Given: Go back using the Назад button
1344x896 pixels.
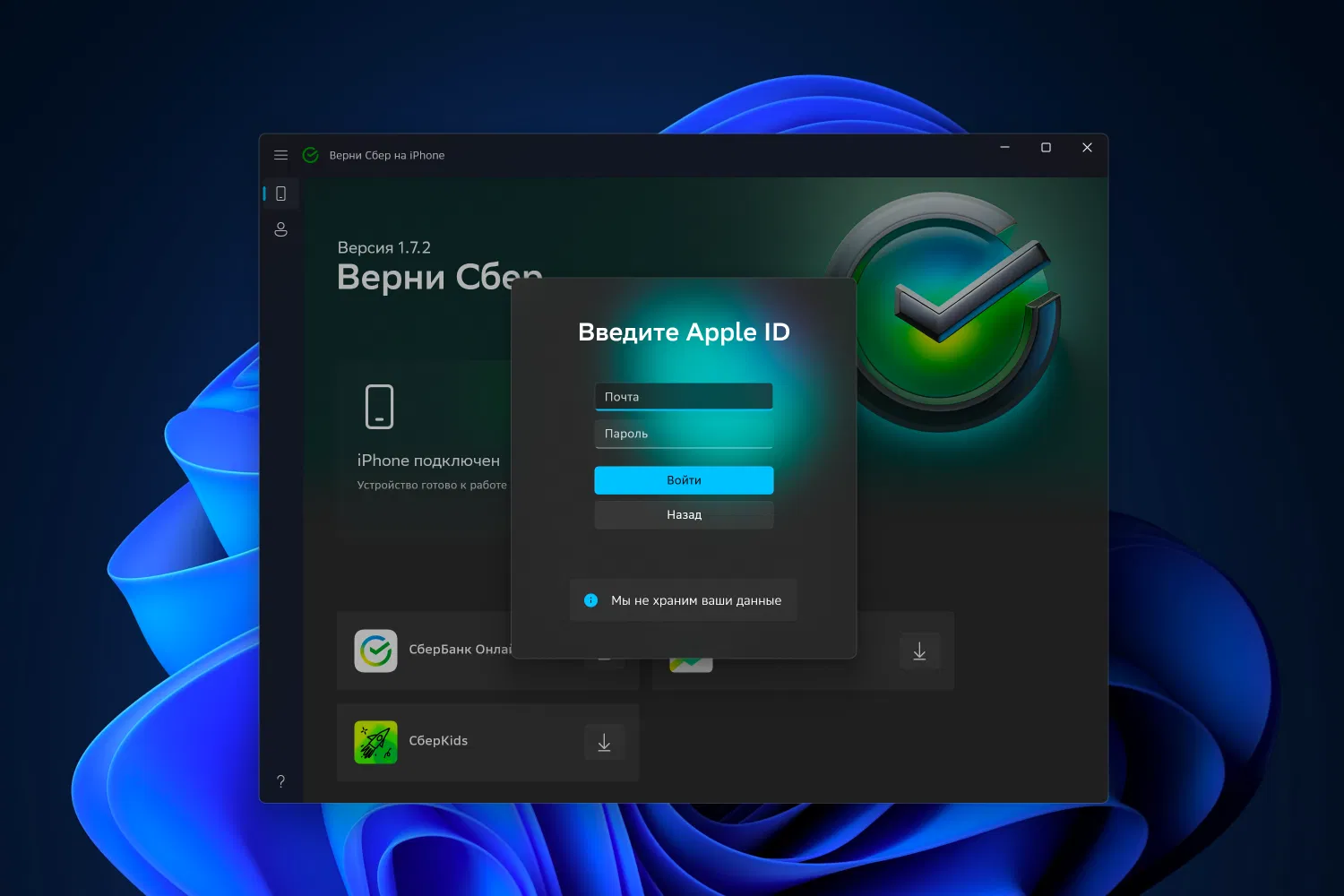Looking at the screenshot, I should click(684, 515).
